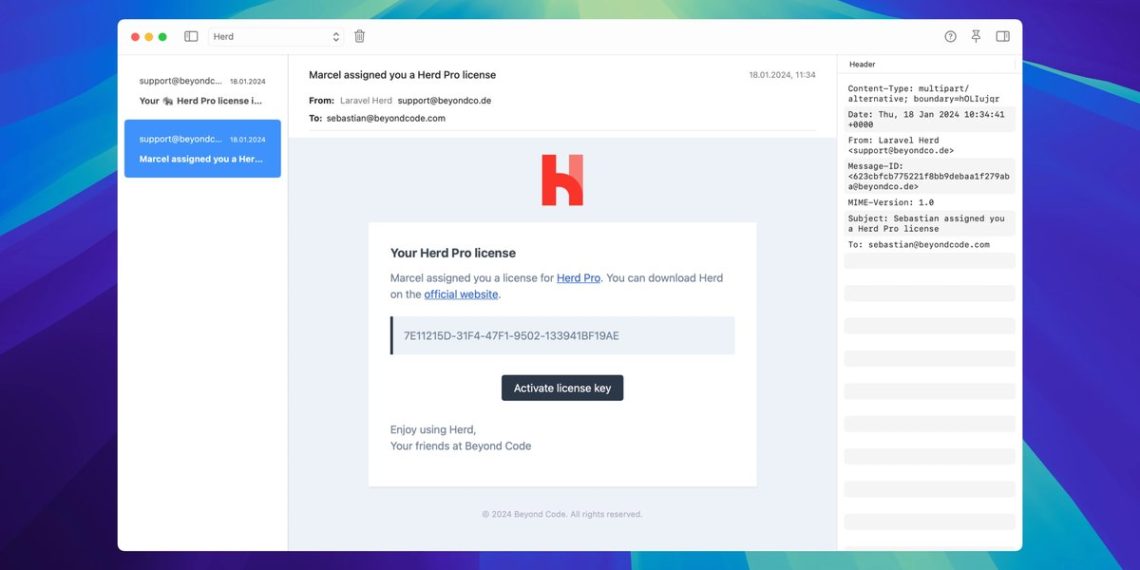This screenshot has height=570, width=1140.
Task: Select the 'Marcel assigned you a Her...' email
Action: tap(202, 149)
